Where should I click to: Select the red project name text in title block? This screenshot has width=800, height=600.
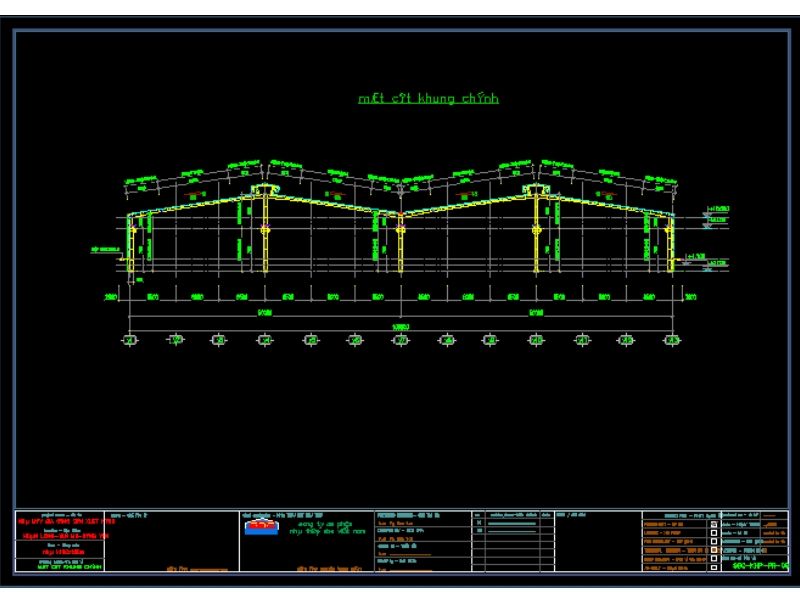(x=62, y=521)
